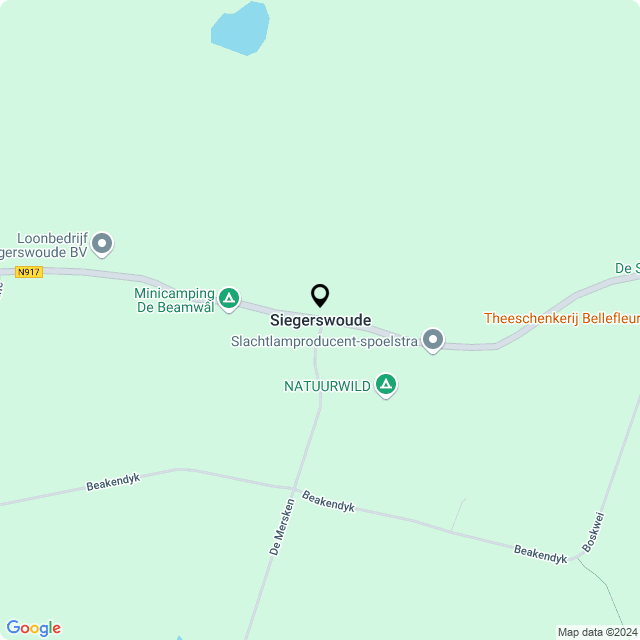
Task: Click the Loonbedrijf business name label
Action: pos(52,238)
